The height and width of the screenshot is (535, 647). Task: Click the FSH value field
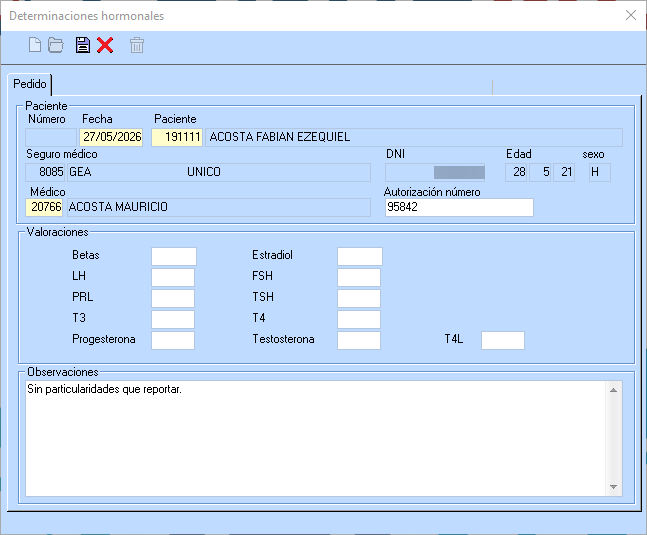click(x=359, y=277)
